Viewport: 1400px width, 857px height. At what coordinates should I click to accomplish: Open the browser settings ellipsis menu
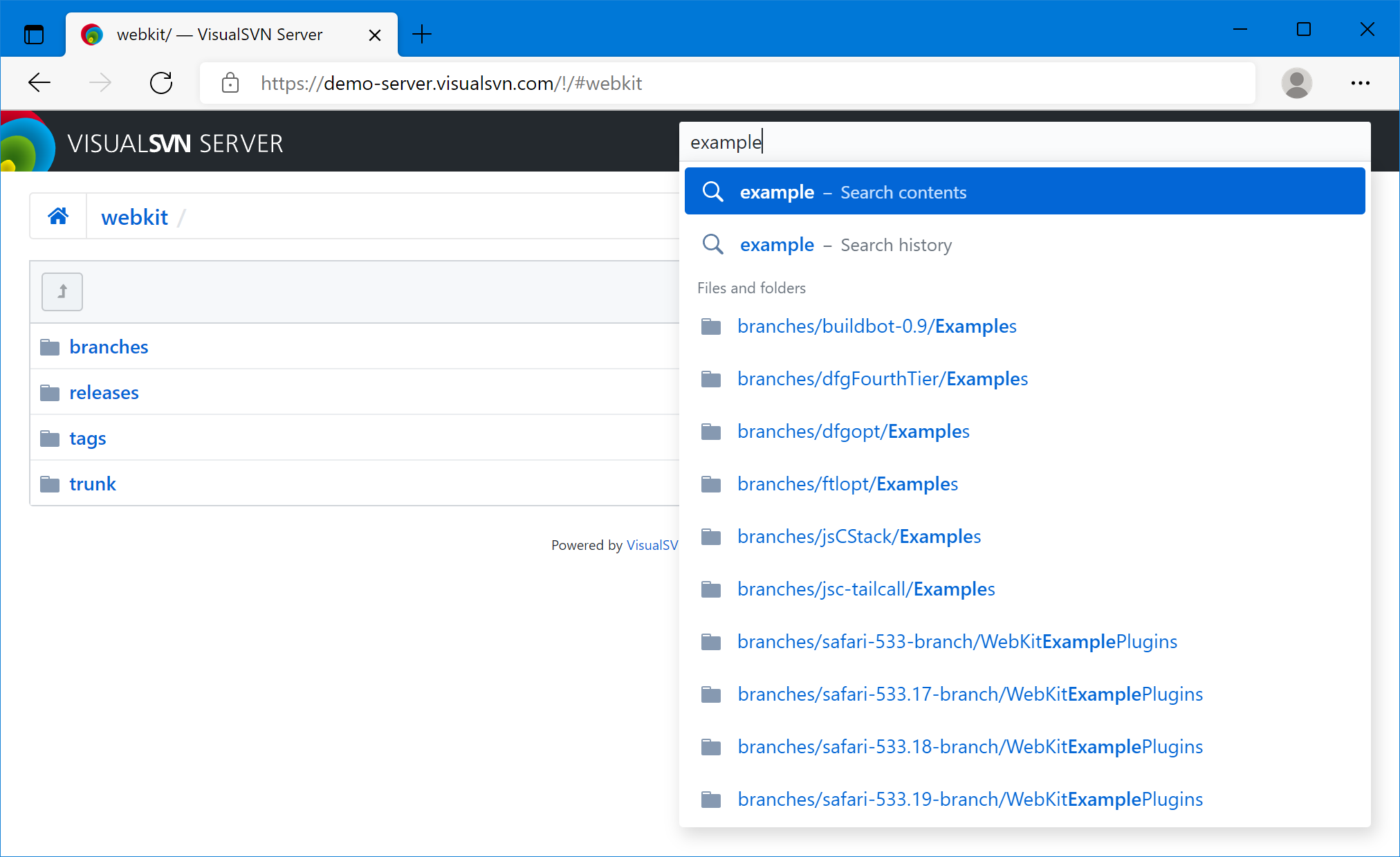(1360, 83)
